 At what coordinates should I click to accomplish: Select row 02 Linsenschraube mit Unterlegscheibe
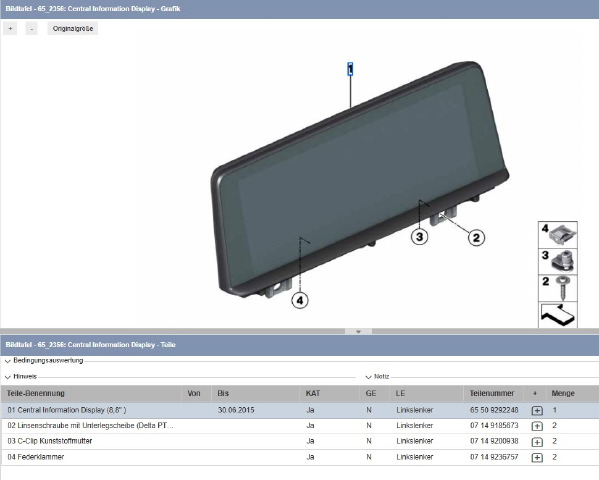300,426
